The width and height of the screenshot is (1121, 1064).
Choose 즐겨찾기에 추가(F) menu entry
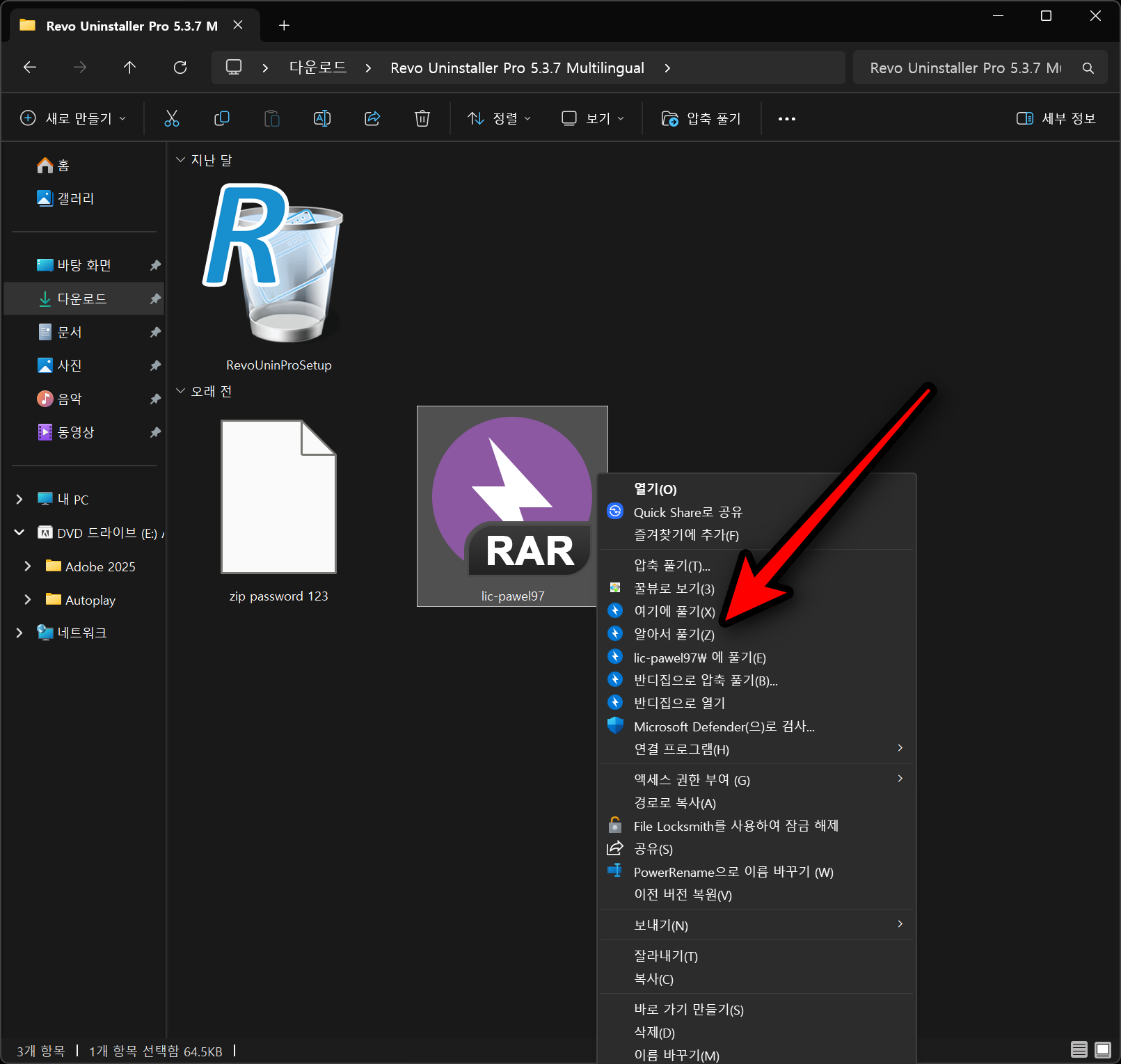tap(757, 535)
